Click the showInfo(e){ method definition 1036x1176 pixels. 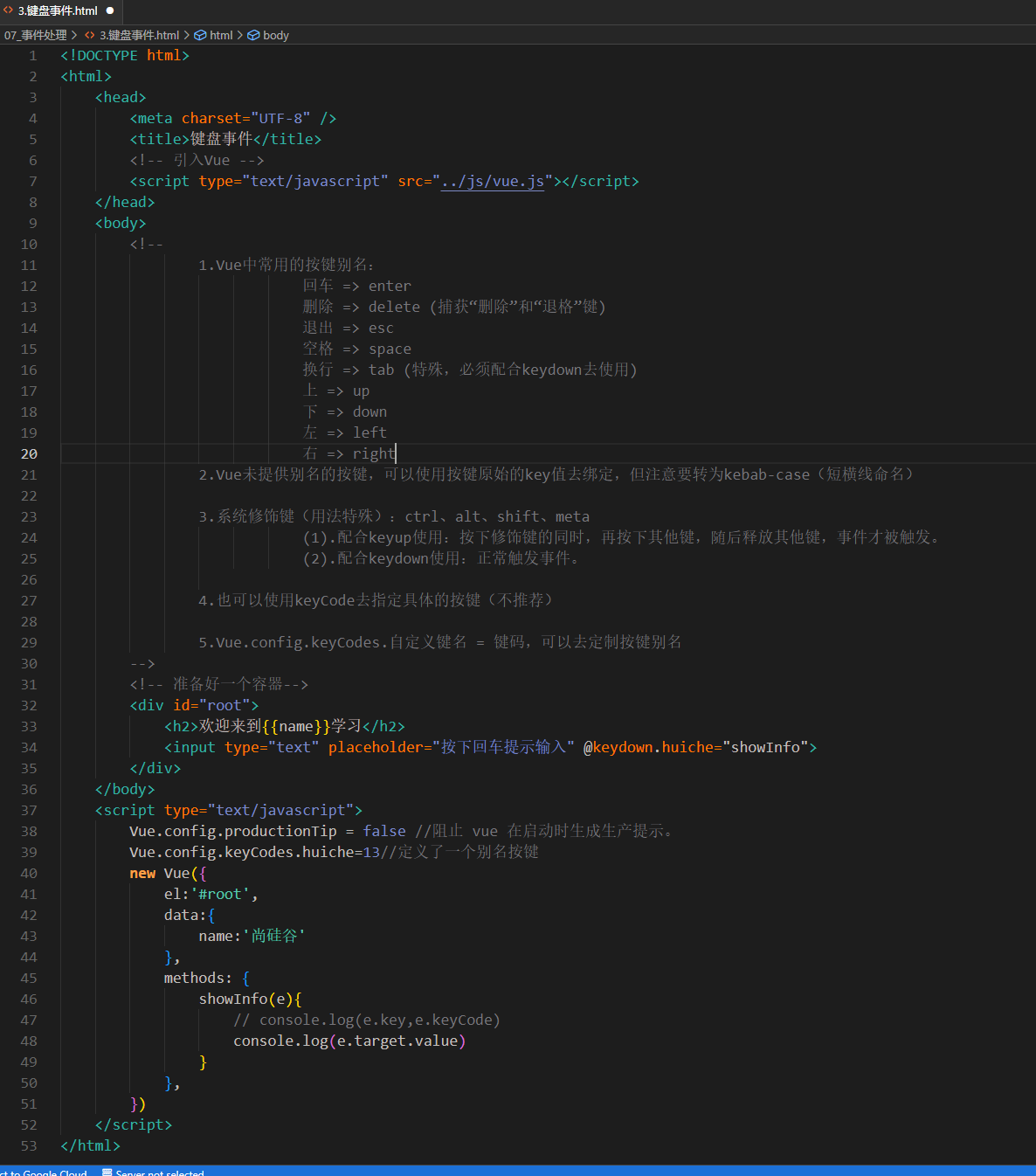click(250, 999)
